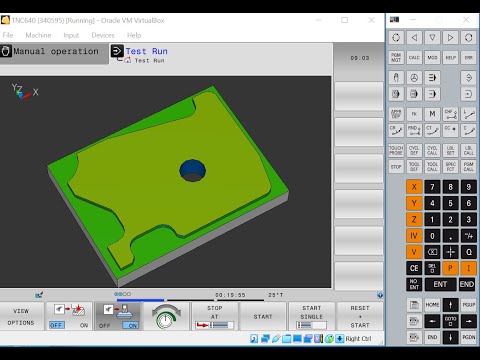Click the STOP AT softkey
480x360 pixels.
click(x=214, y=316)
